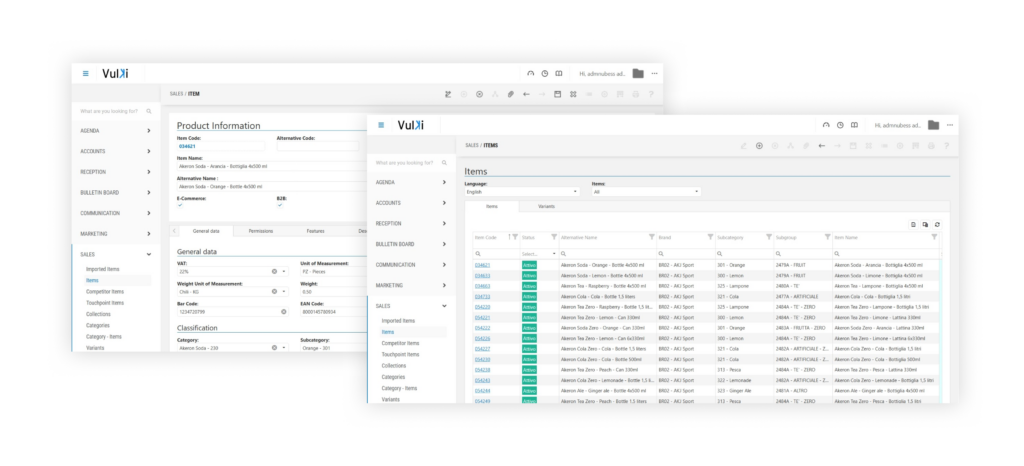Click the folder icon in Items list header

tap(933, 125)
